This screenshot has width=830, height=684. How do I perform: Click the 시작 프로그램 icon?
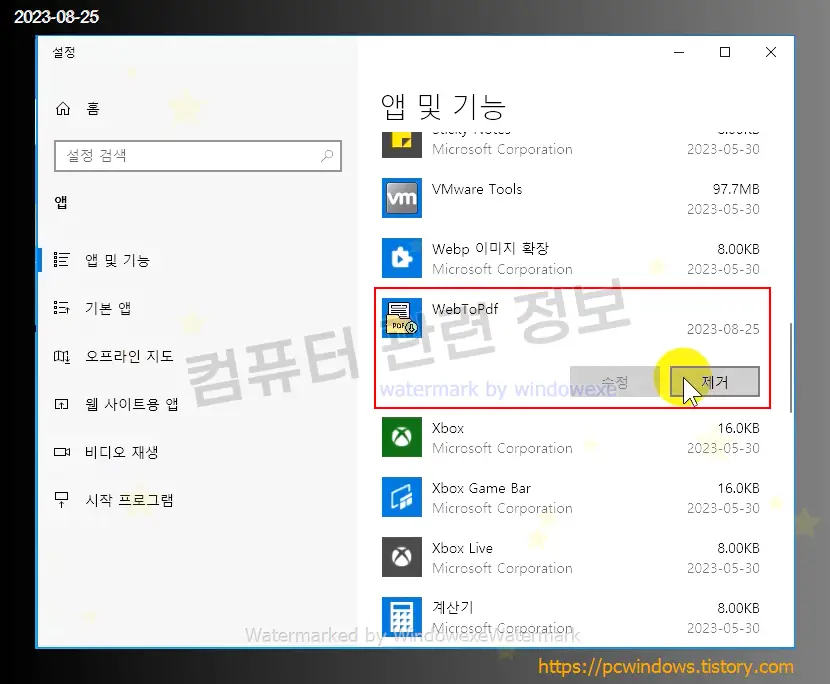(61, 500)
